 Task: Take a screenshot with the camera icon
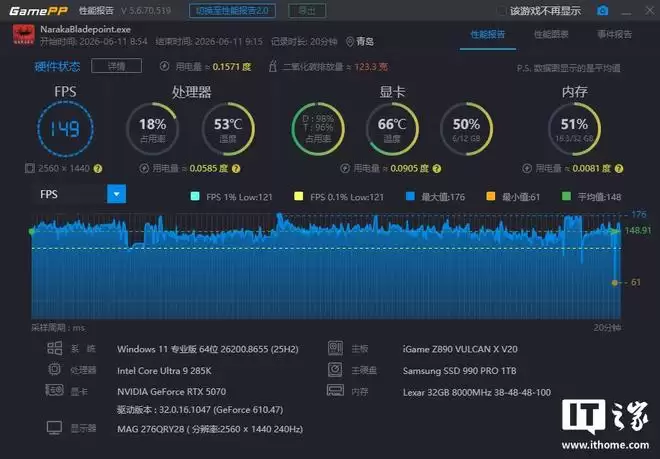602,11
